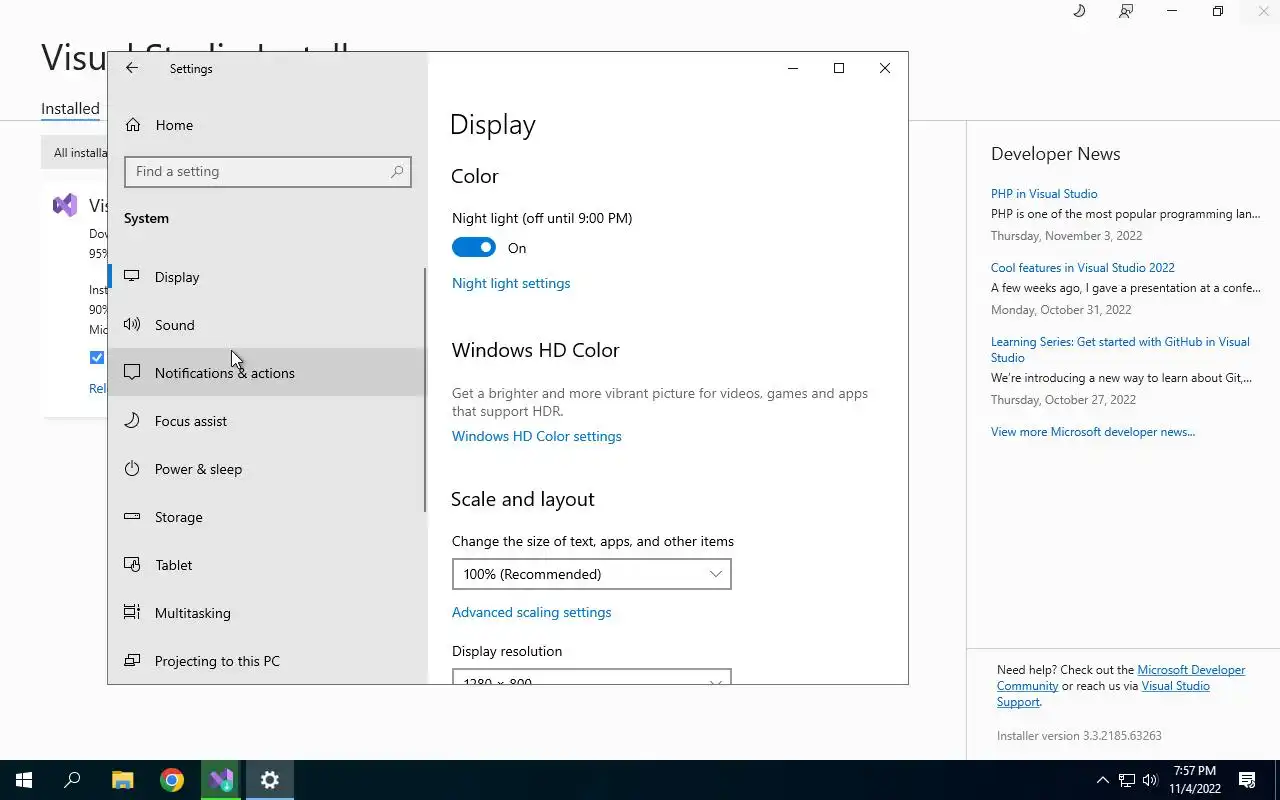Click the Home icon in Settings sidebar
Image resolution: width=1280 pixels, height=800 pixels.
pyautogui.click(x=132, y=125)
